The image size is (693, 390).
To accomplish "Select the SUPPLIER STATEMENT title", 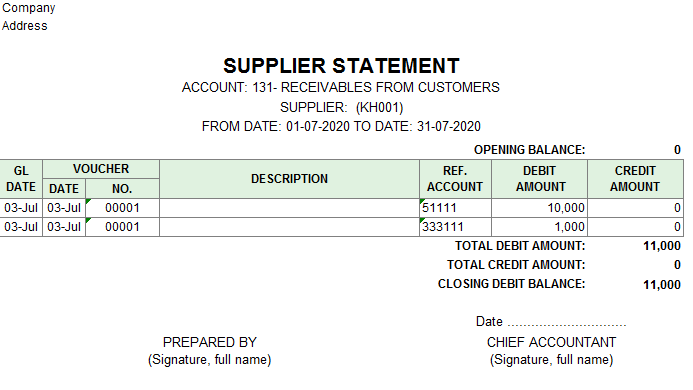I will point(341,66).
